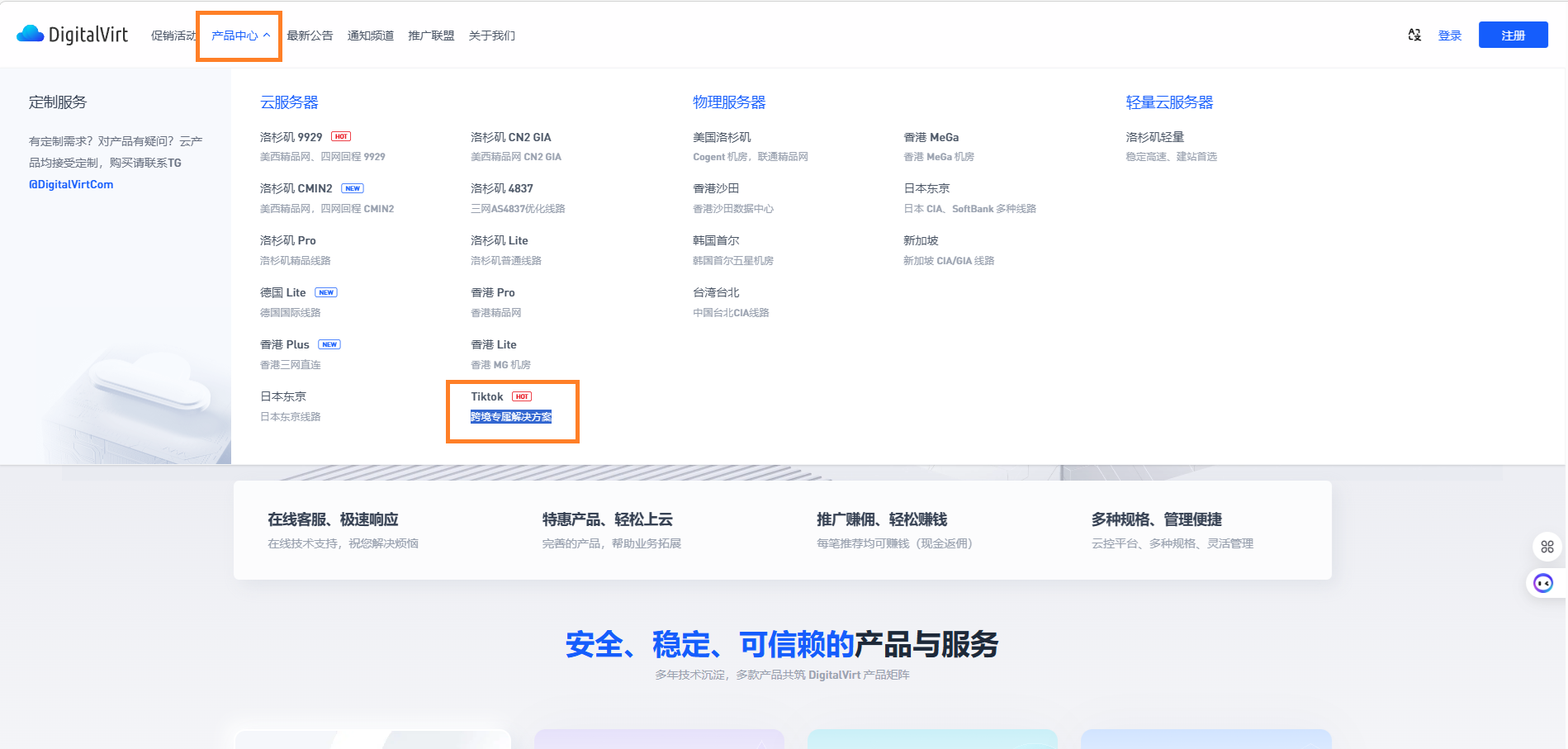The width and height of the screenshot is (1568, 749).
Task: Open the AI assistant chat bubble icon
Action: (x=1542, y=584)
